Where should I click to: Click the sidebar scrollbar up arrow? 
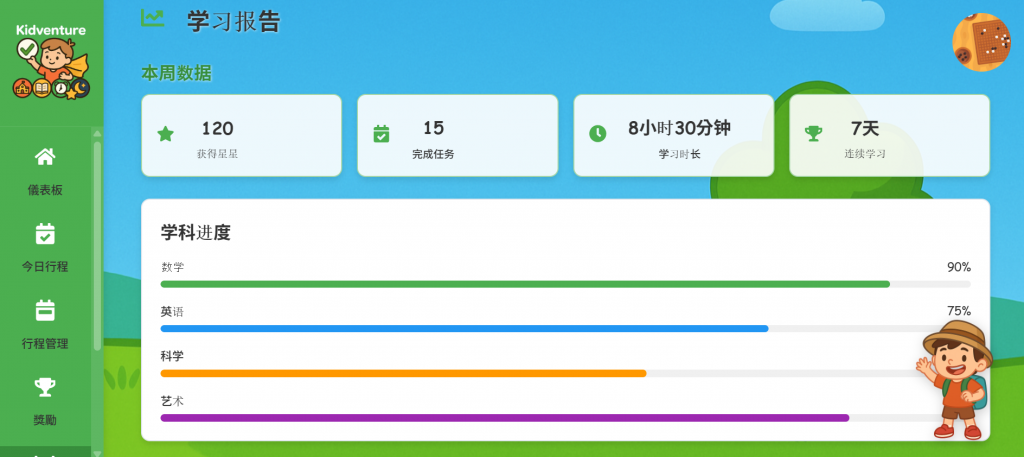pos(97,133)
